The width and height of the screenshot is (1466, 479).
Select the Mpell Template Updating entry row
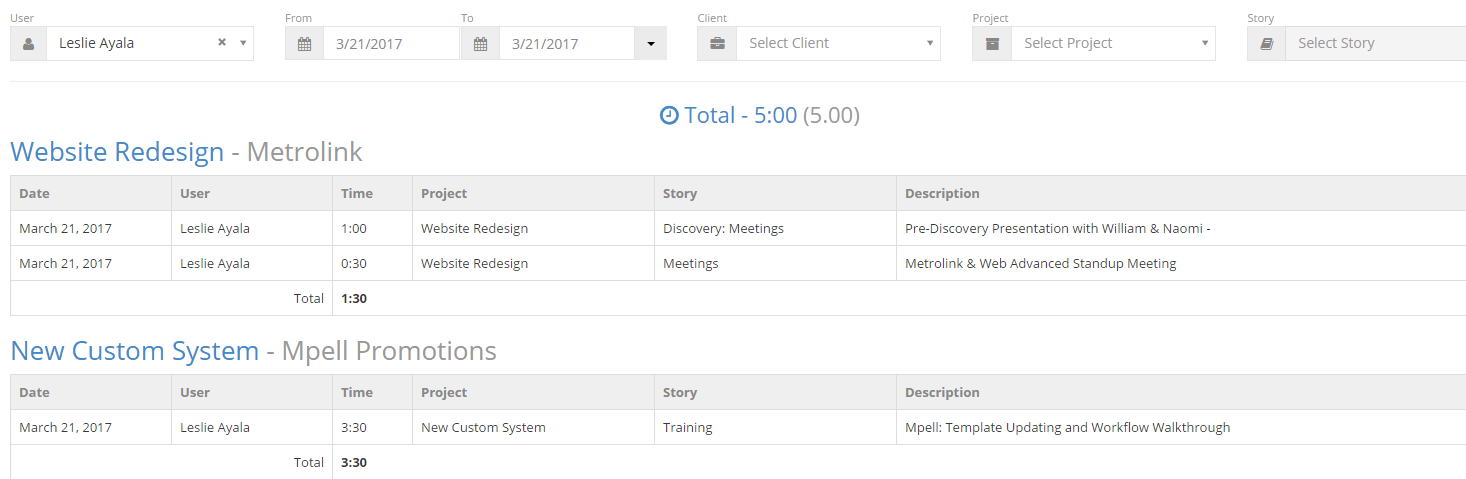click(1067, 428)
